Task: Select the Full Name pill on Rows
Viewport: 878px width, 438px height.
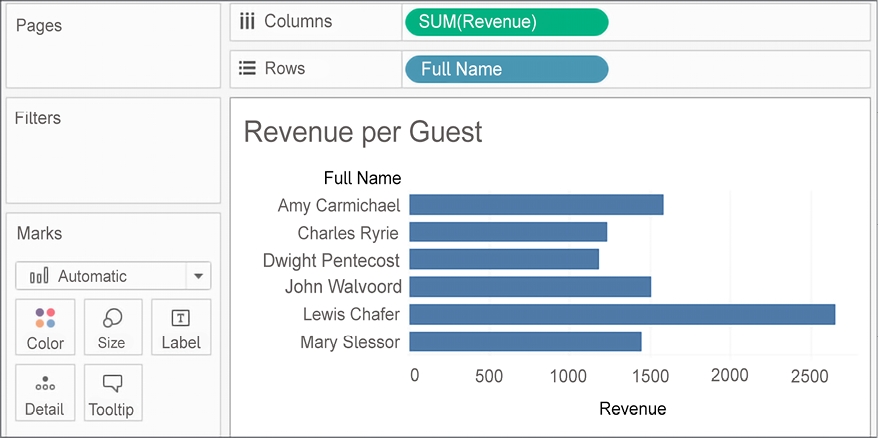Action: click(x=505, y=69)
